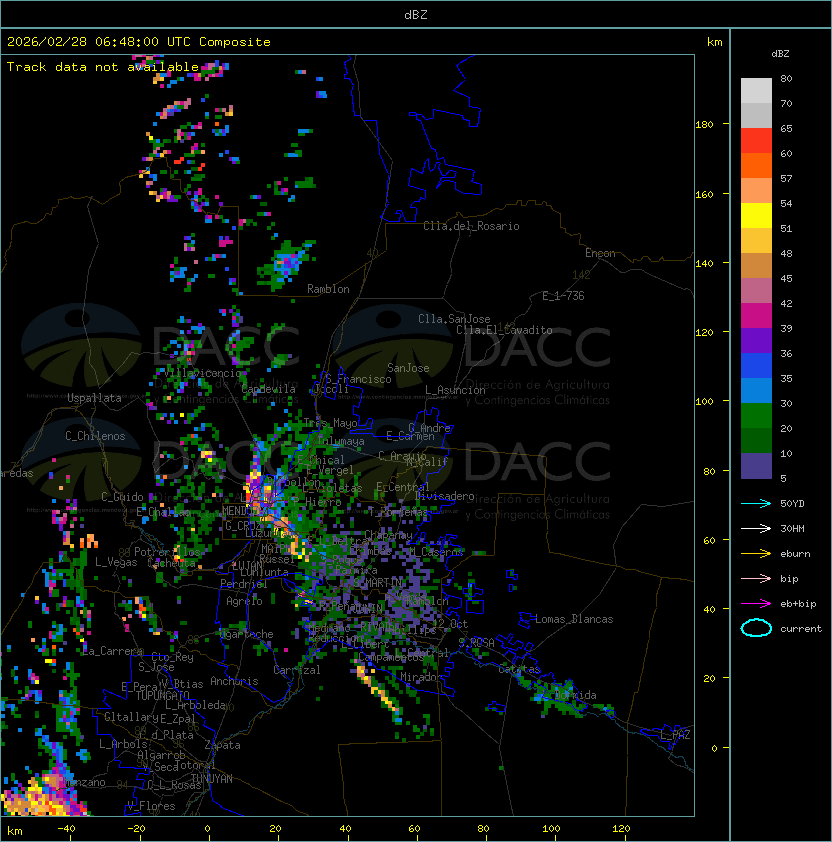Click the 'Lomas_Blancas' place label
The image size is (832, 842).
574,619
